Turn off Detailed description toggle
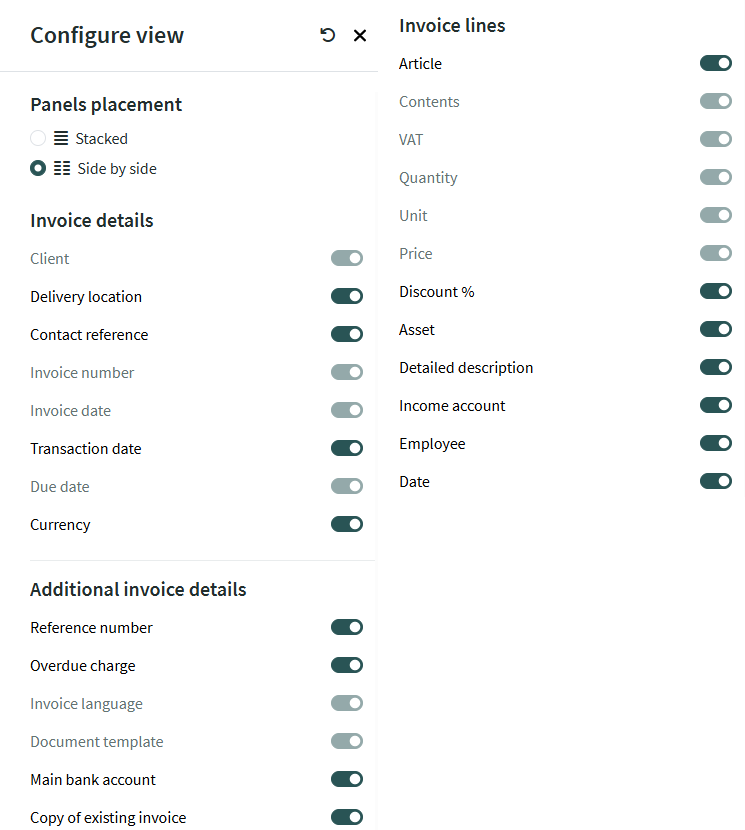Screen dimensions: 745x830 716,367
